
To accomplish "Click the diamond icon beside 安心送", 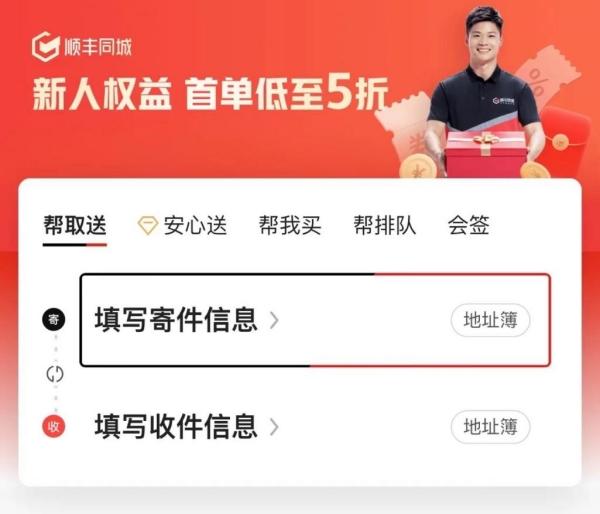I will (x=148, y=225).
